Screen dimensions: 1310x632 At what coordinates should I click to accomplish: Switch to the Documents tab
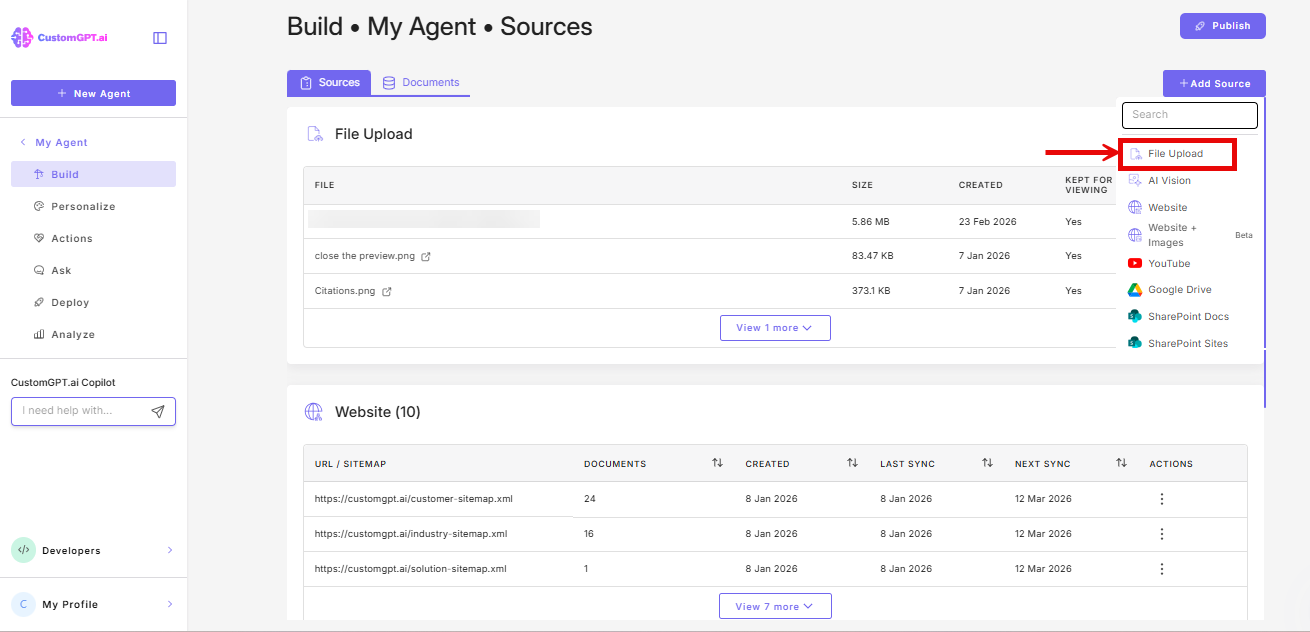click(421, 83)
